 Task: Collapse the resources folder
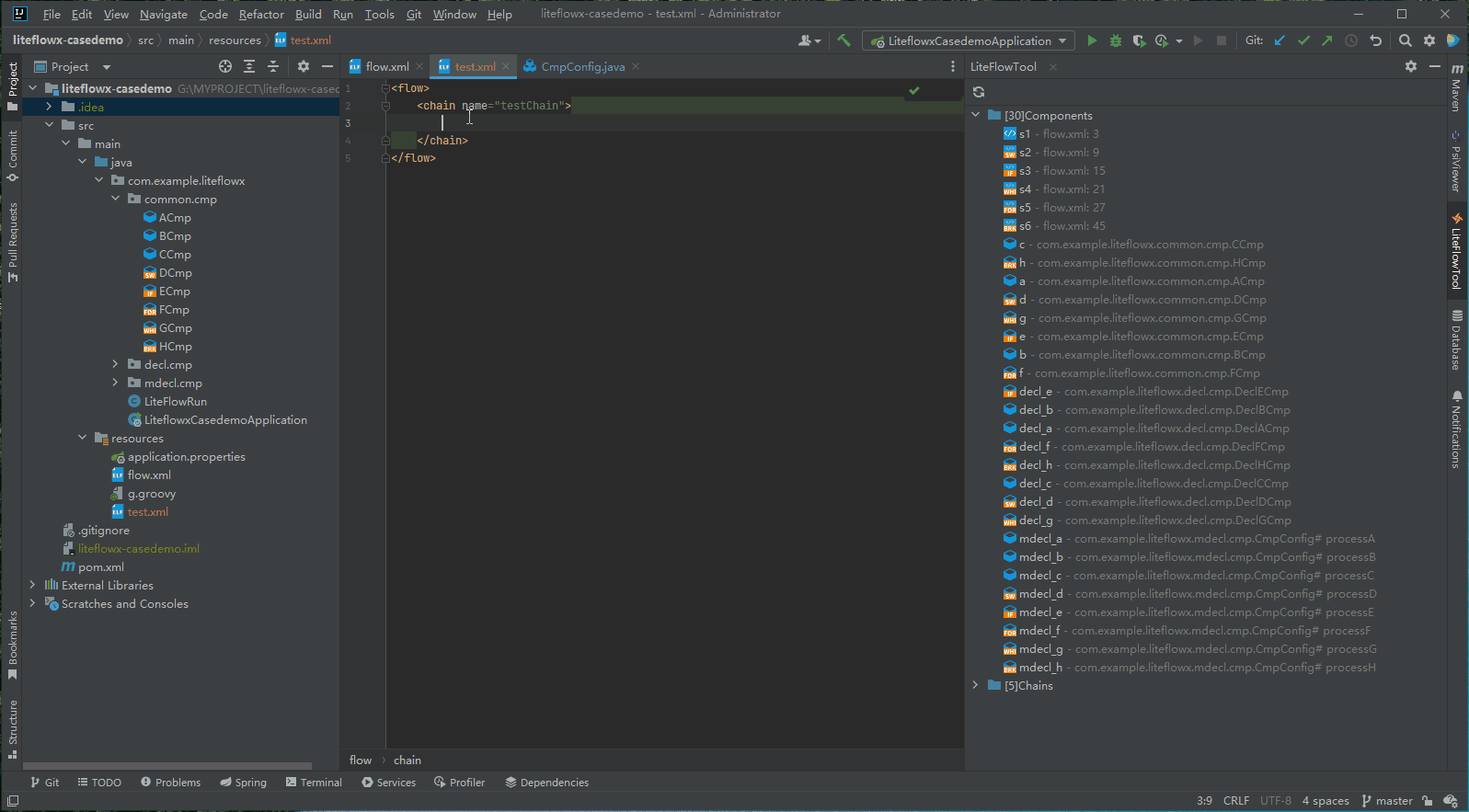click(x=82, y=438)
